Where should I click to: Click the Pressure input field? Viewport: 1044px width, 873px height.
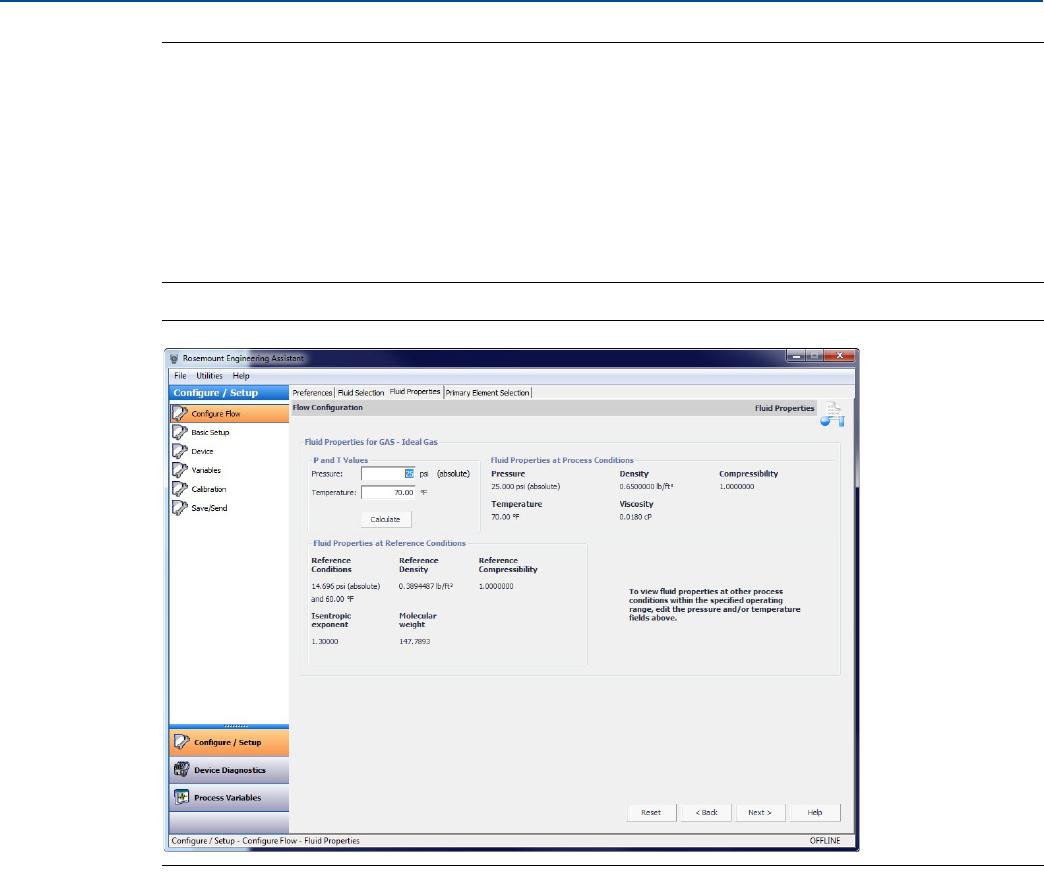point(388,473)
